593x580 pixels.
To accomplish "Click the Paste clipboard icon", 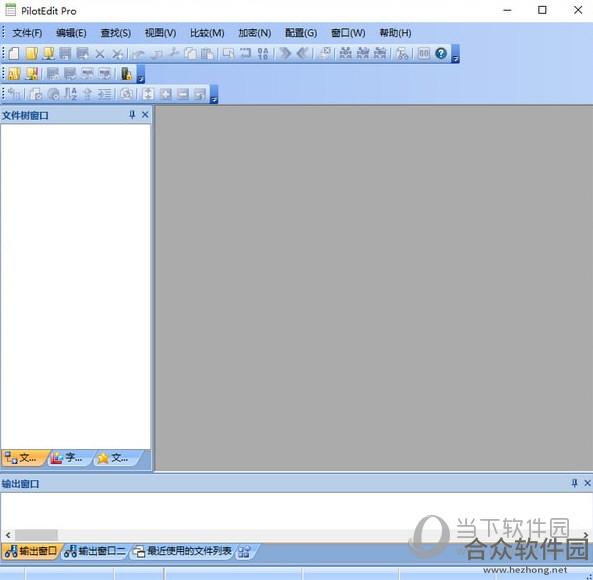I will point(207,54).
